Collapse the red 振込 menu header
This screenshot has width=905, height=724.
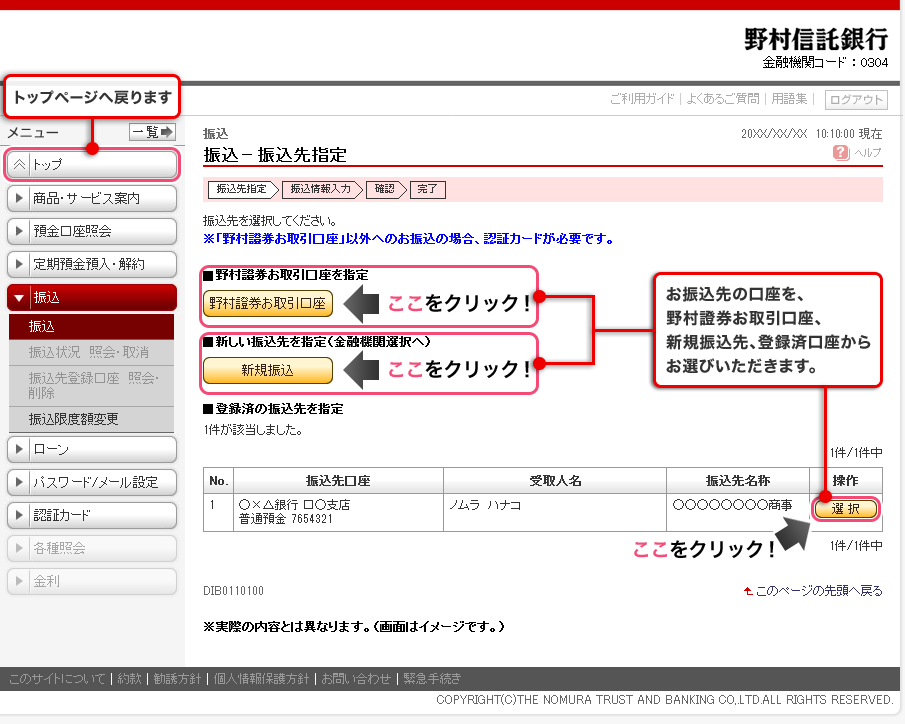[92, 297]
